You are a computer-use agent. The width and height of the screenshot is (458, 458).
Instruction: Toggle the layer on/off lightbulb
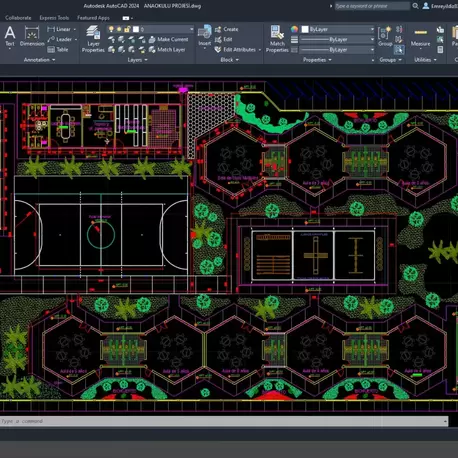111,29
